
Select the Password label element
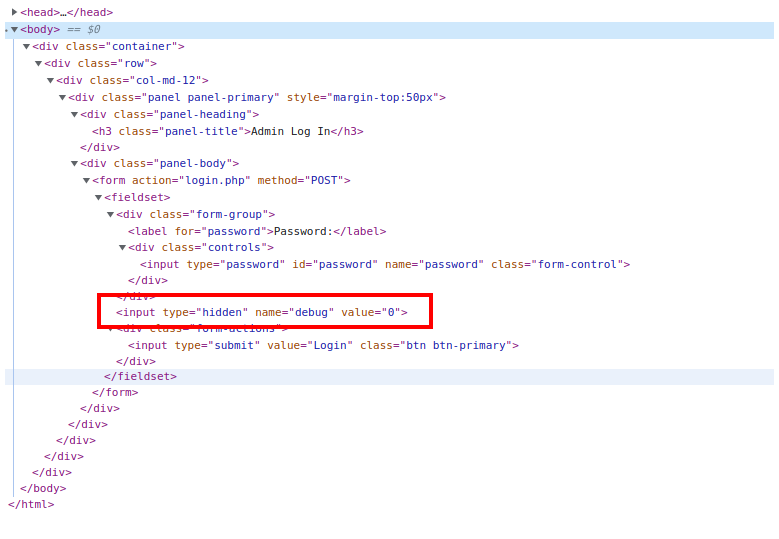point(256,231)
